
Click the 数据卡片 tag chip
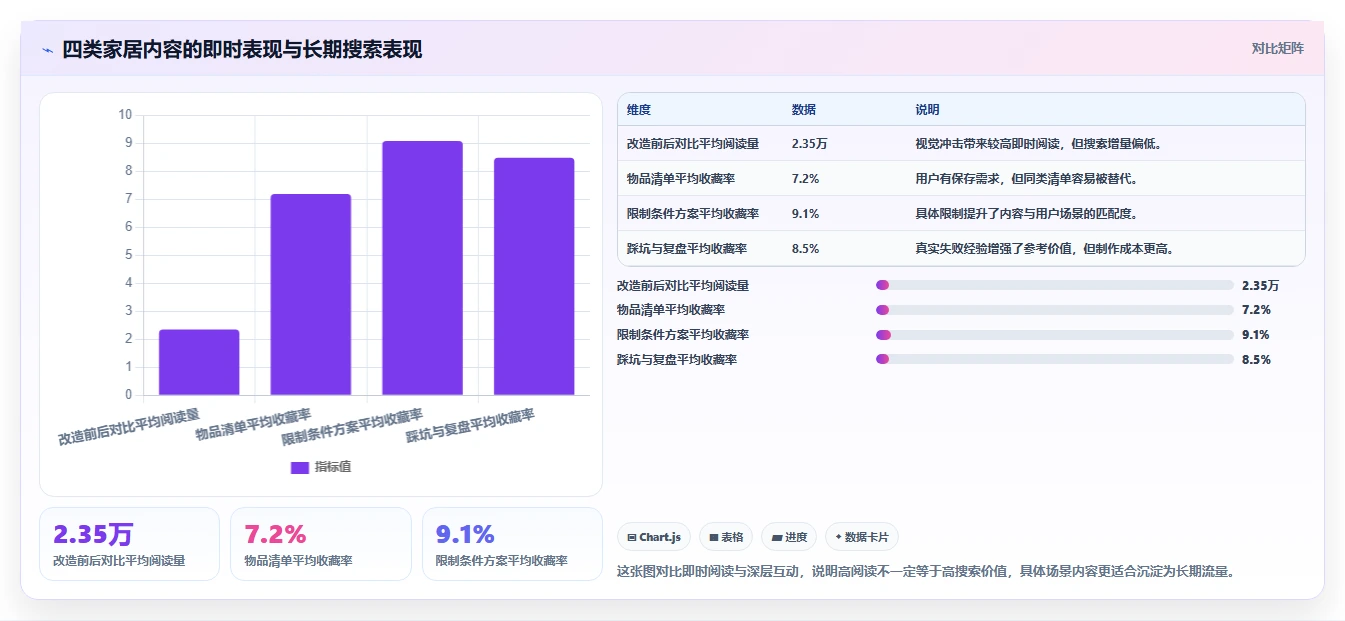tap(862, 537)
